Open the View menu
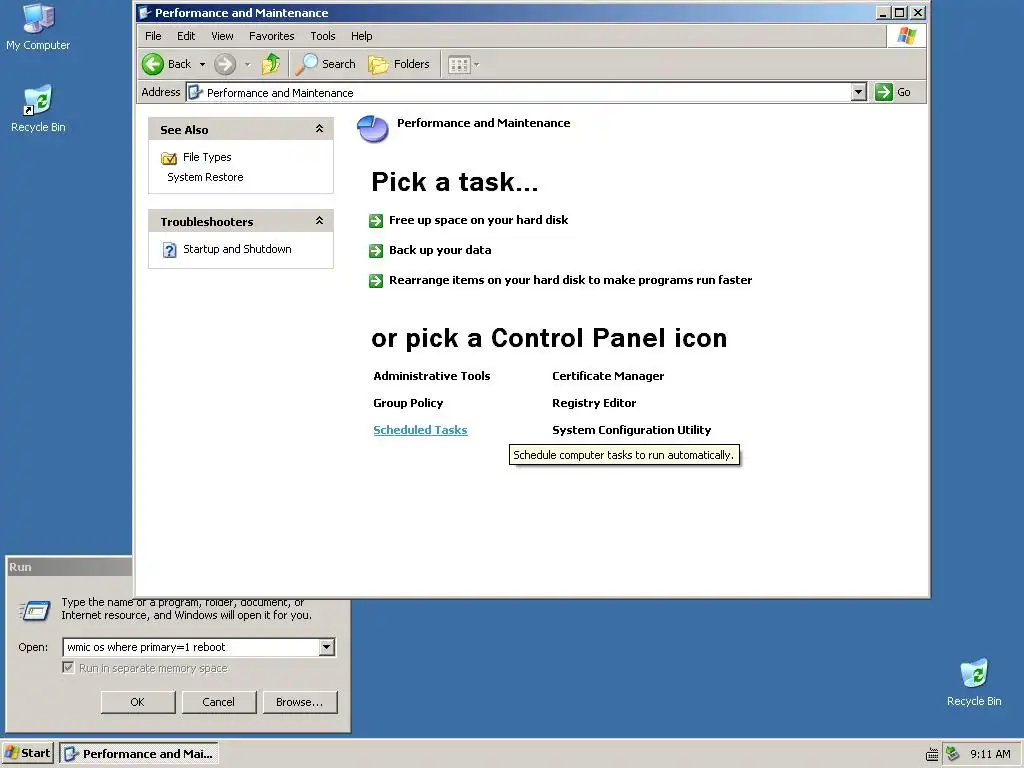The width and height of the screenshot is (1024, 768). click(x=222, y=36)
